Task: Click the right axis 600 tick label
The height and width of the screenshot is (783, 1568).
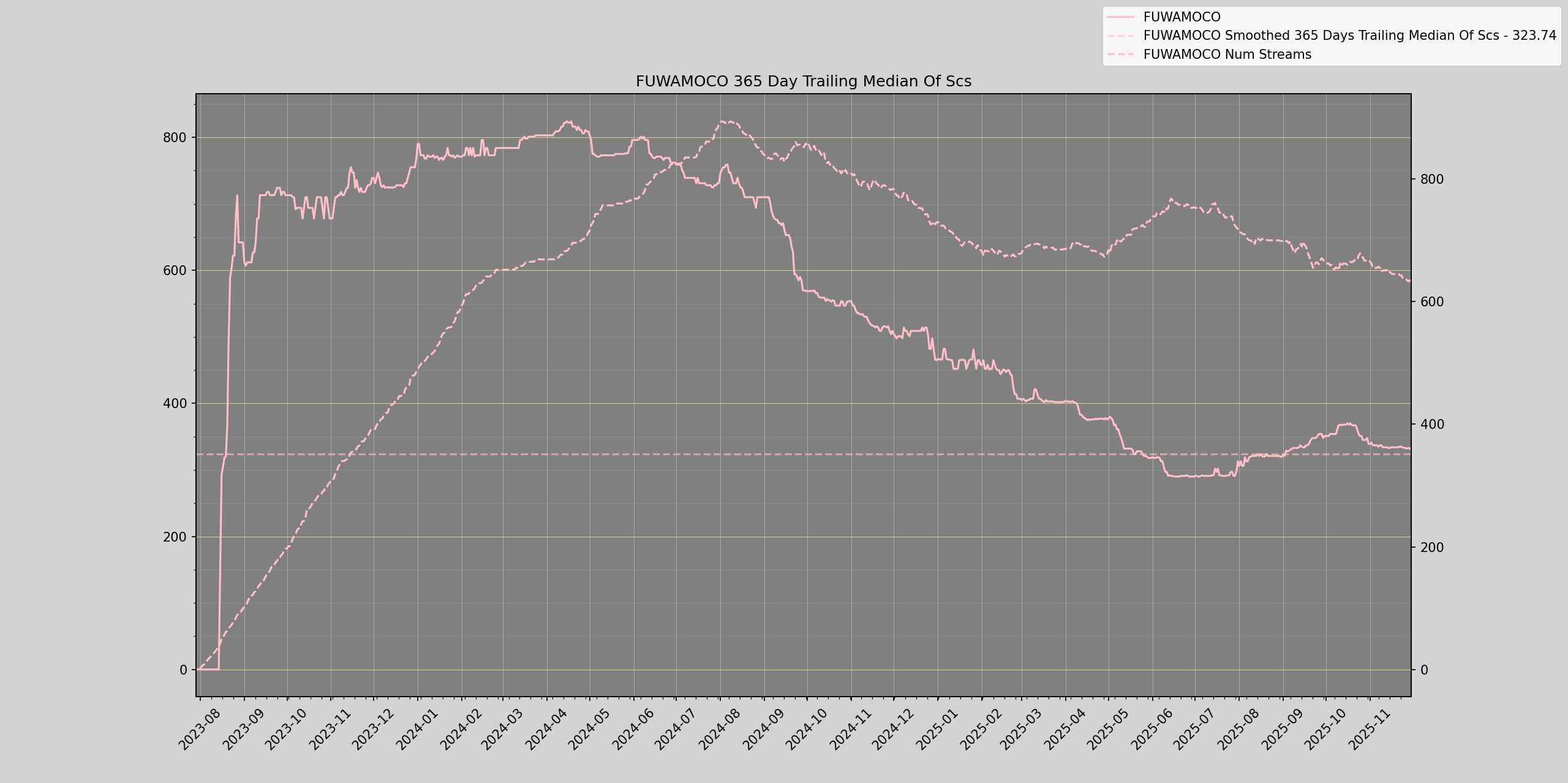Action: (1432, 302)
